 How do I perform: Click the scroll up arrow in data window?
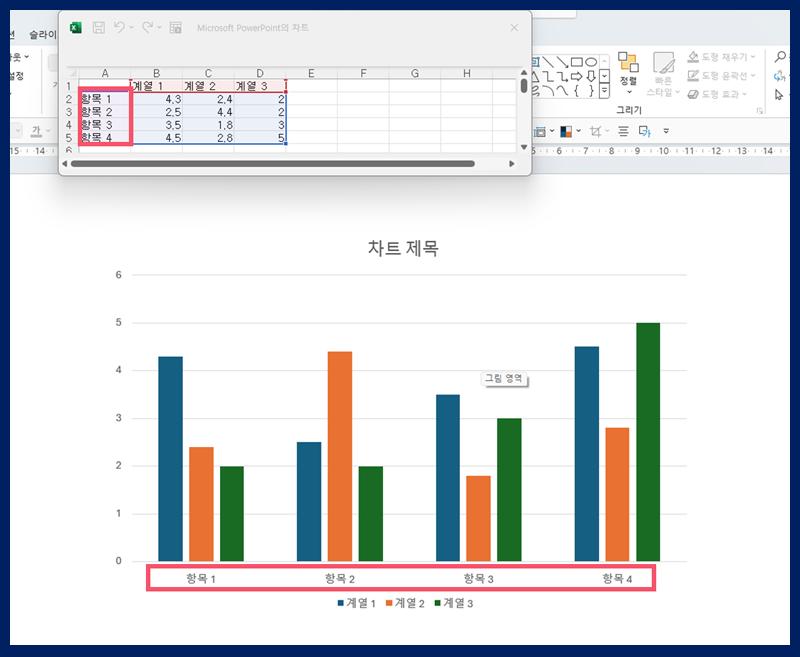(x=524, y=72)
